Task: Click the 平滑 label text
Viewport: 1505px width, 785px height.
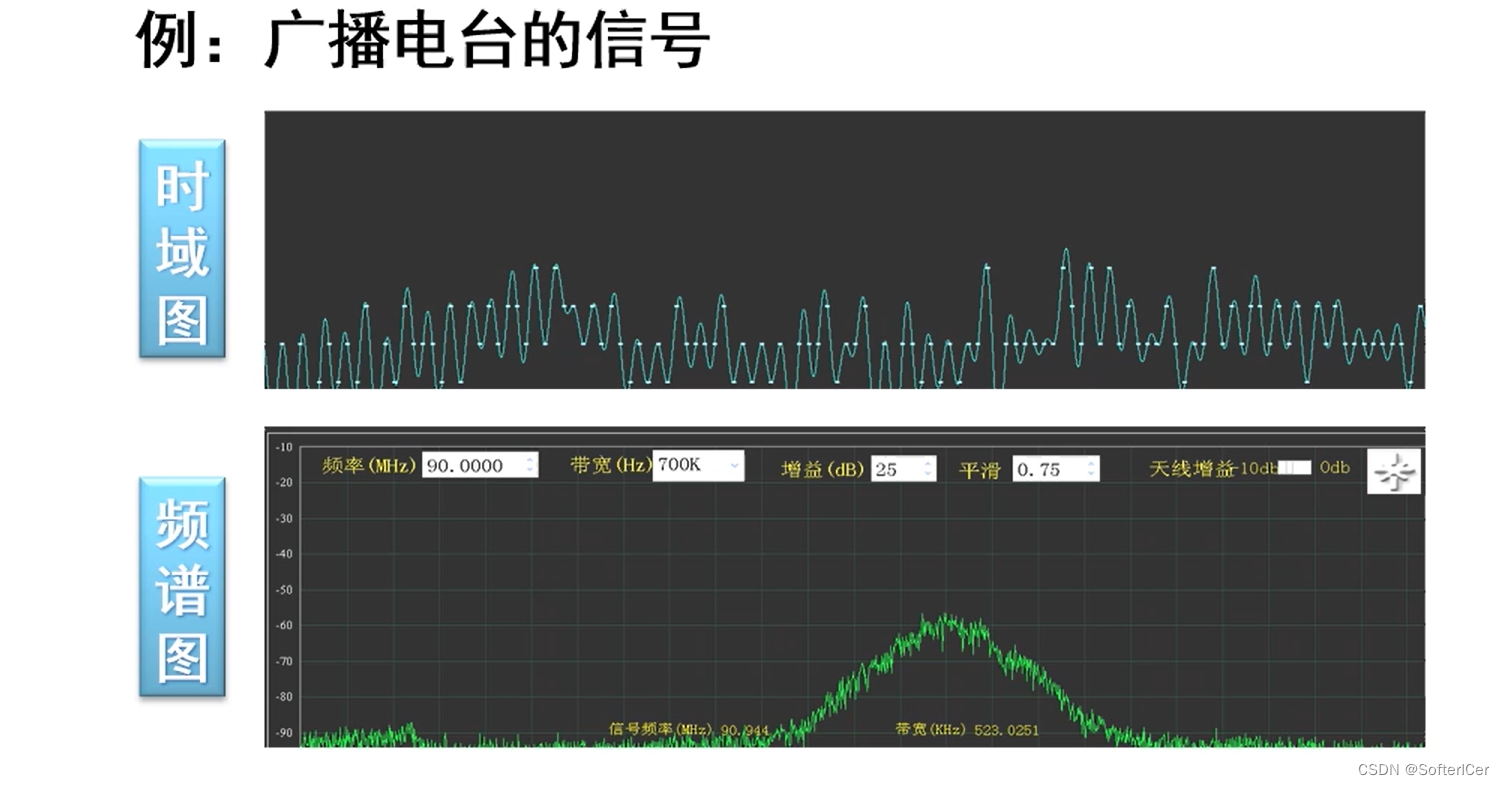Action: point(979,469)
